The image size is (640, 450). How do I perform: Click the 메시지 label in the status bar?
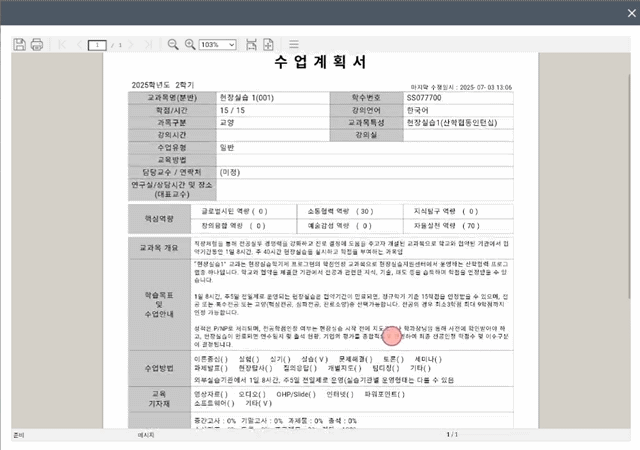click(x=147, y=436)
